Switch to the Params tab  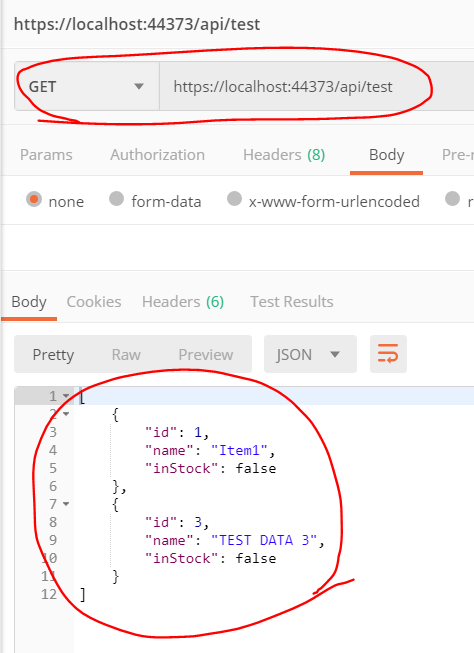tap(46, 155)
